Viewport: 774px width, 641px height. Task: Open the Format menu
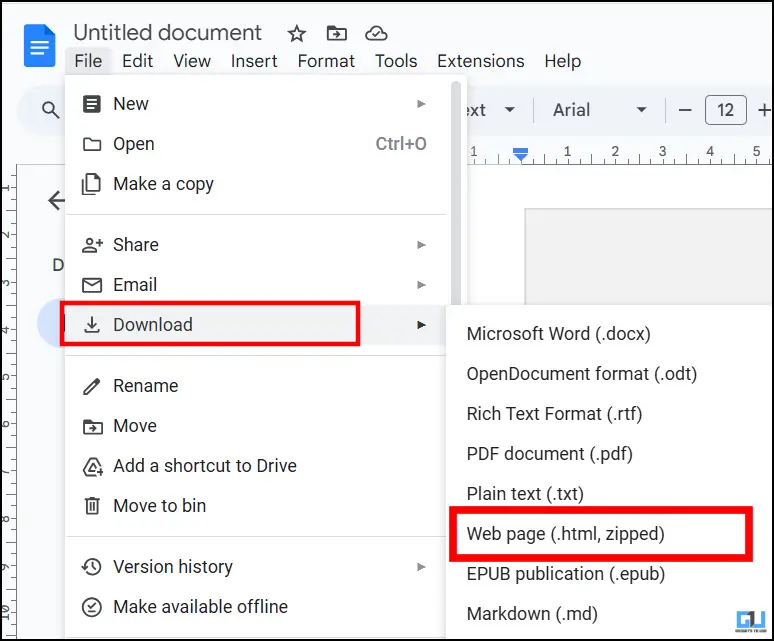pyautogui.click(x=326, y=61)
